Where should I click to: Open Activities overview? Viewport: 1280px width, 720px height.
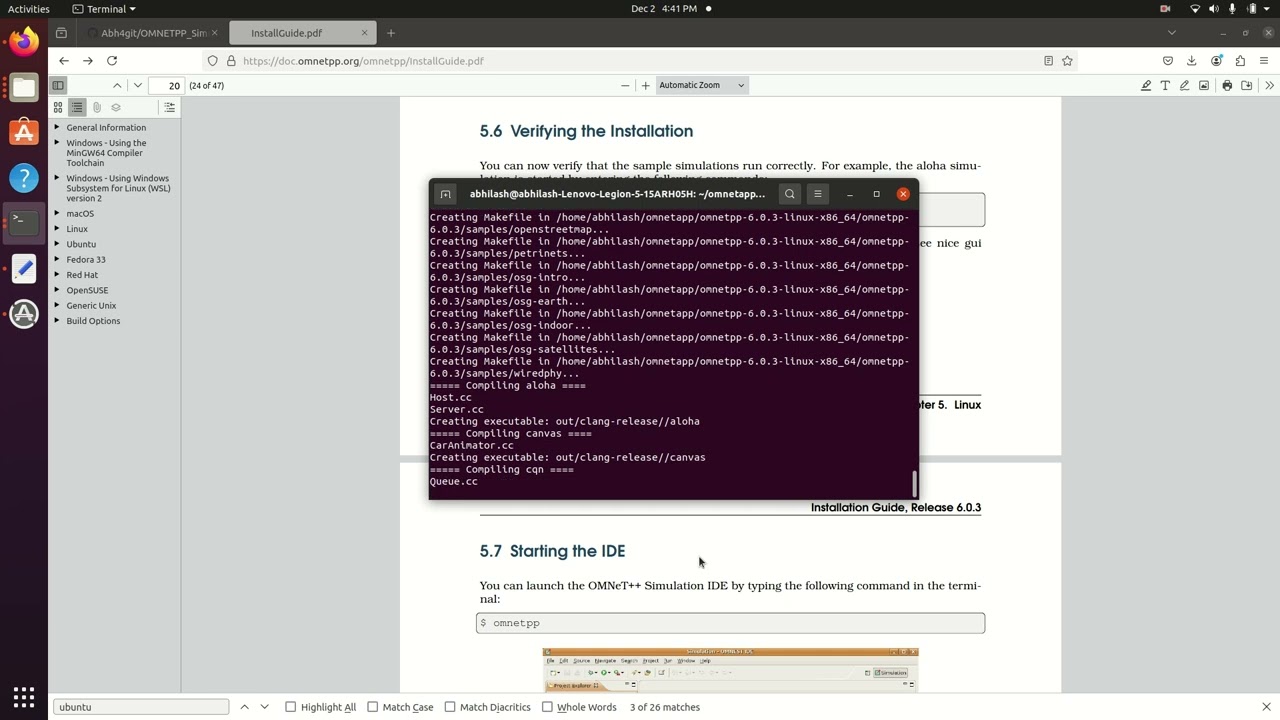point(29,9)
